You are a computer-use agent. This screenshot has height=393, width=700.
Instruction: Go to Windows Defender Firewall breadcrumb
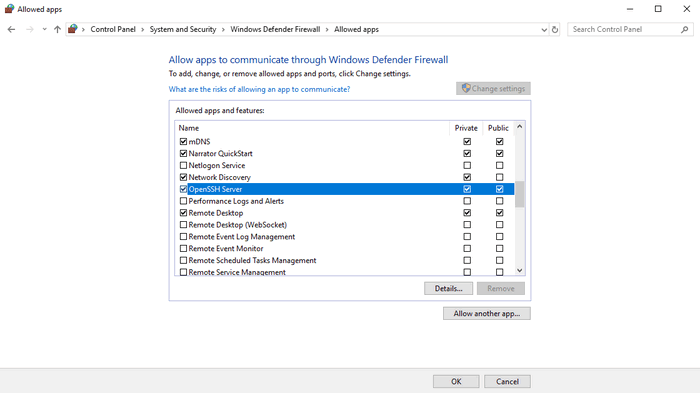tap(275, 29)
